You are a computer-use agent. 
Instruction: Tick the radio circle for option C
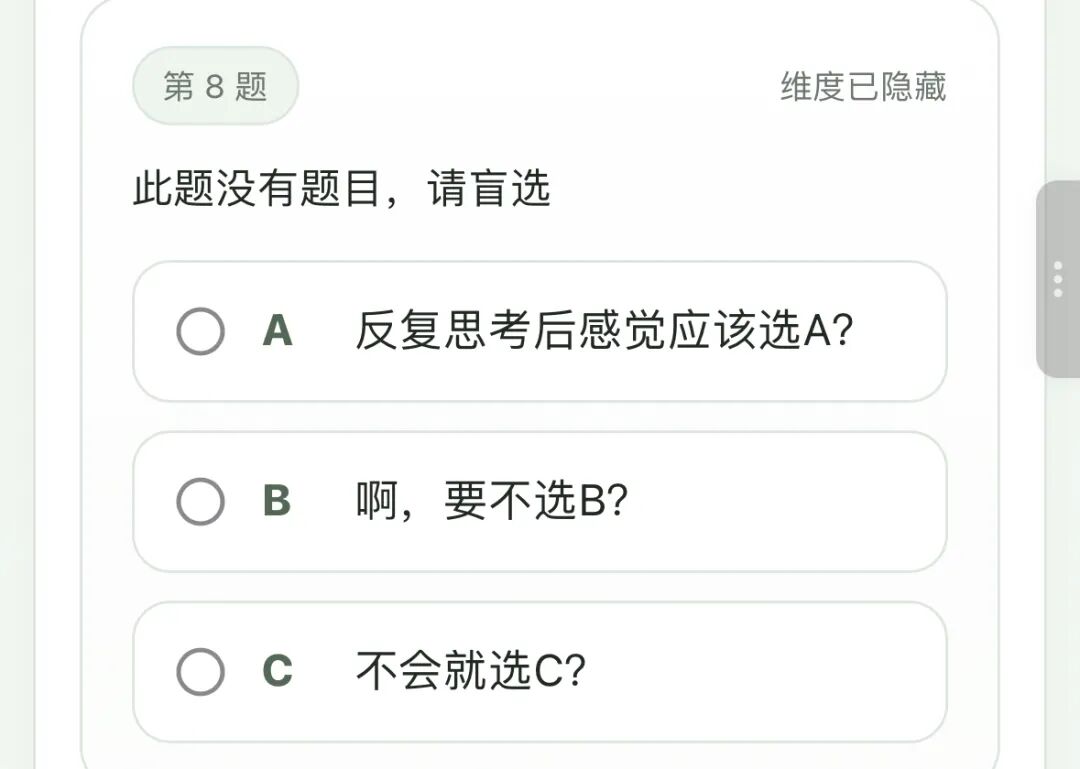(x=200, y=671)
